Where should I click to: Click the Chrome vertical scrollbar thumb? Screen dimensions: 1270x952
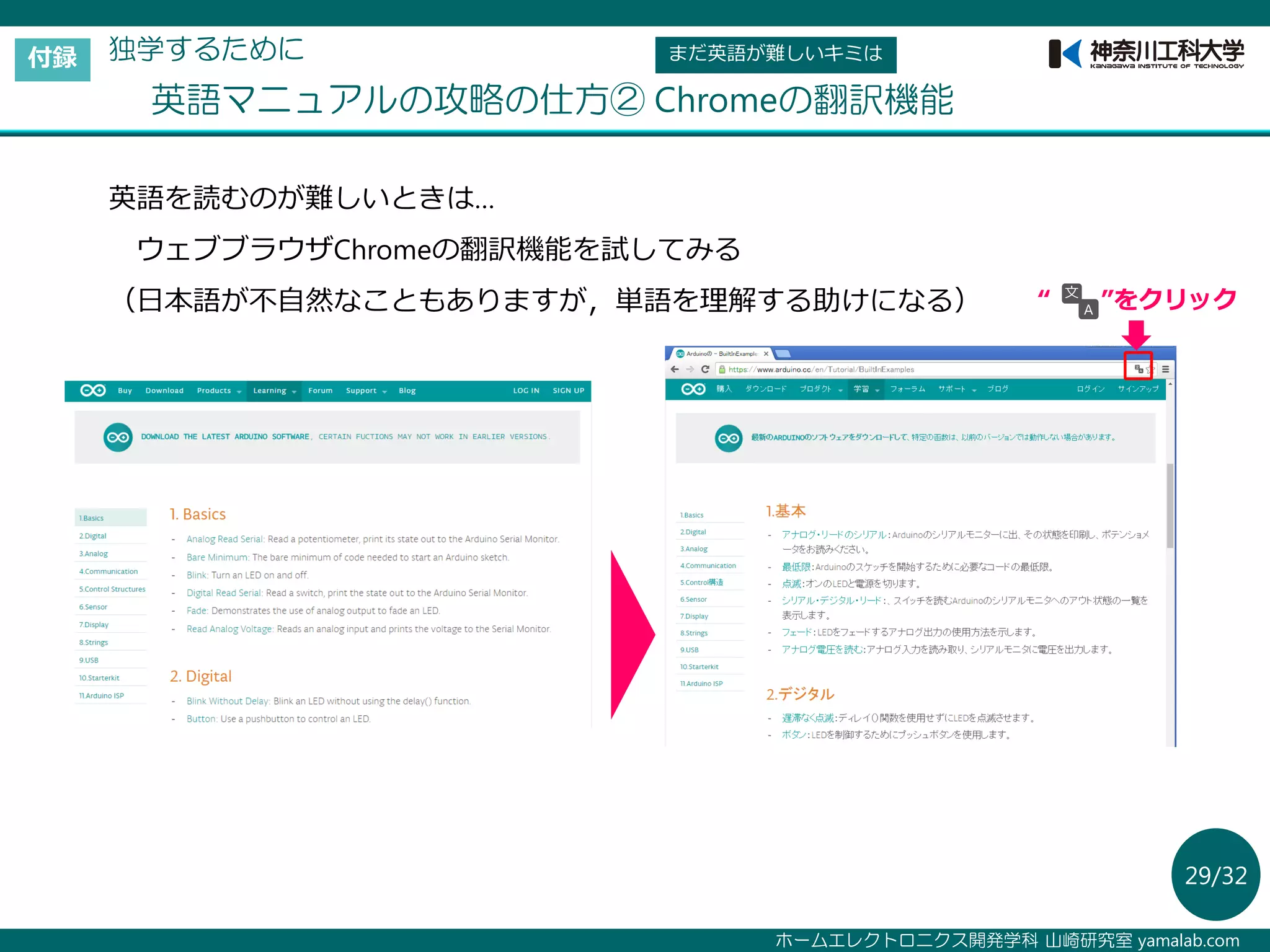pyautogui.click(x=1170, y=505)
